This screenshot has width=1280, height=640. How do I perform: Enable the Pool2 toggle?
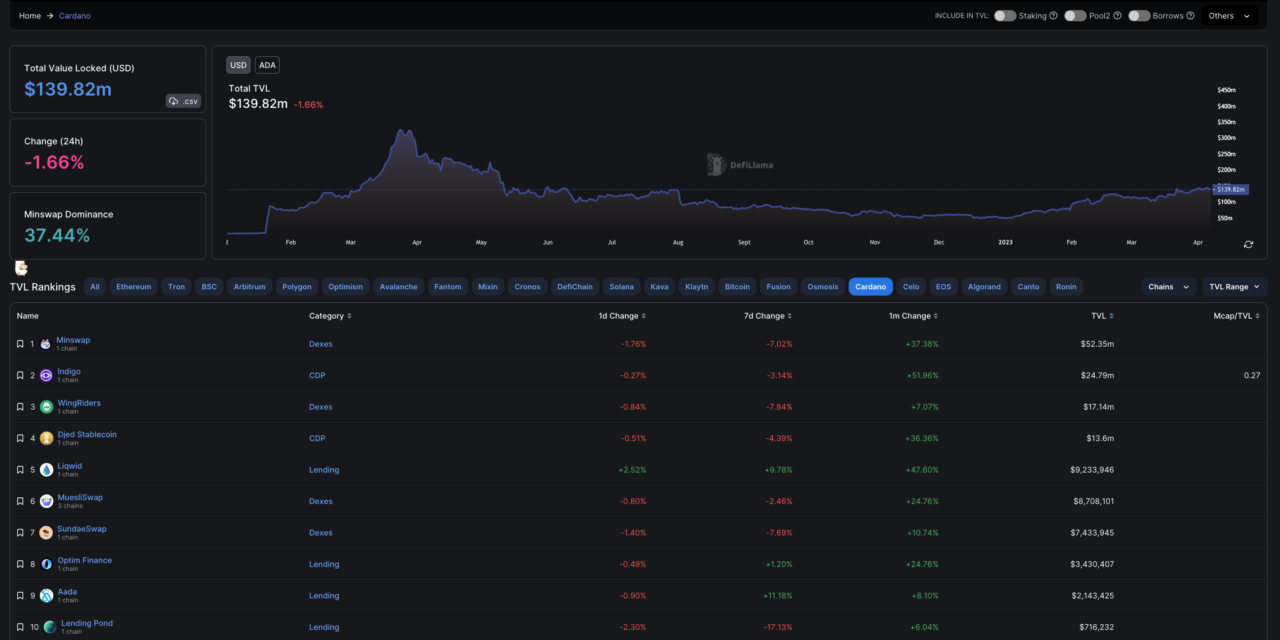pyautogui.click(x=1075, y=16)
